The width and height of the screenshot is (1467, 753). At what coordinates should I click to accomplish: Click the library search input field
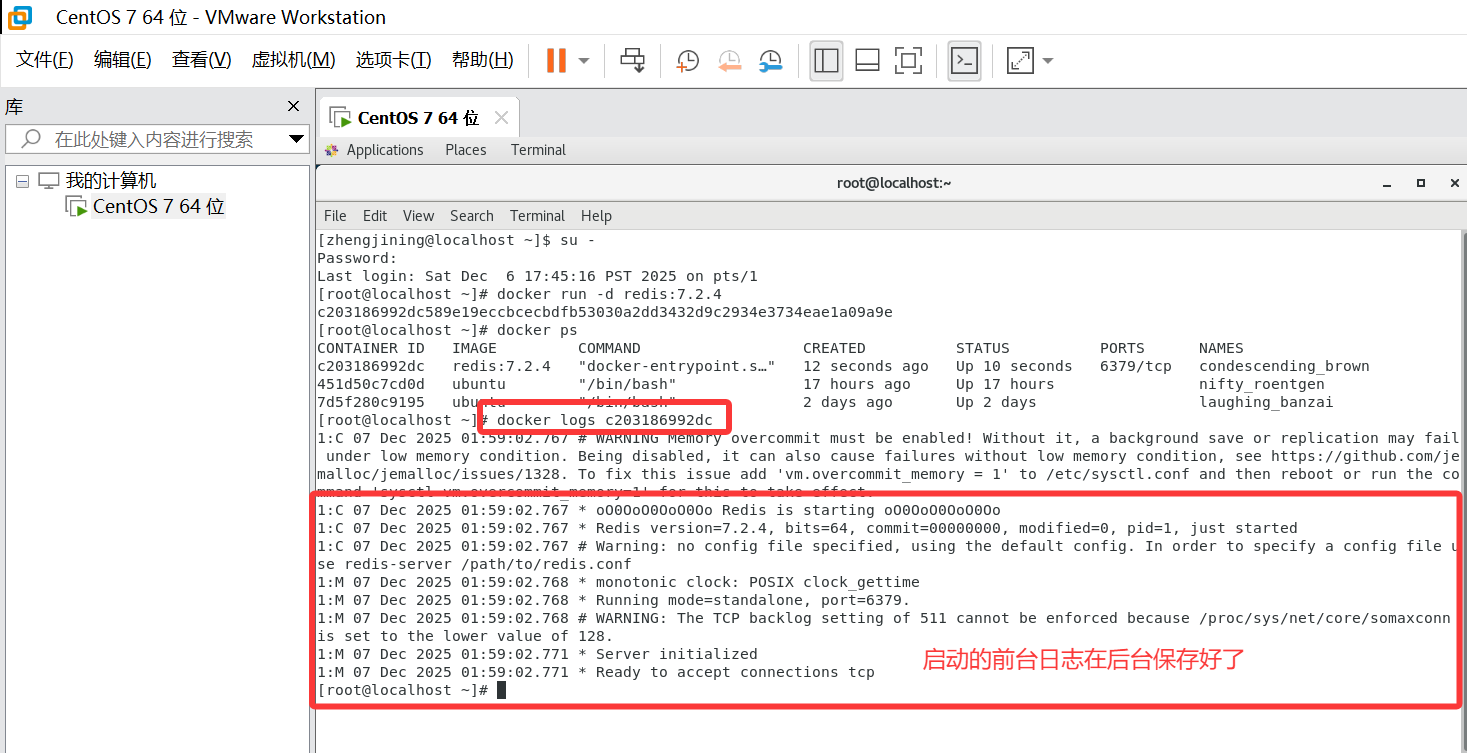(x=155, y=139)
